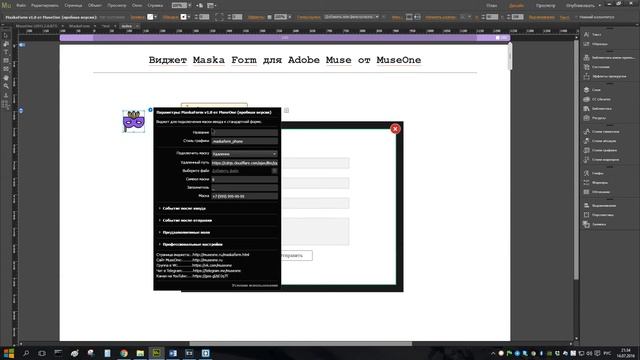Open the Редактировать menu
640x360 pixels.
(x=44, y=5)
